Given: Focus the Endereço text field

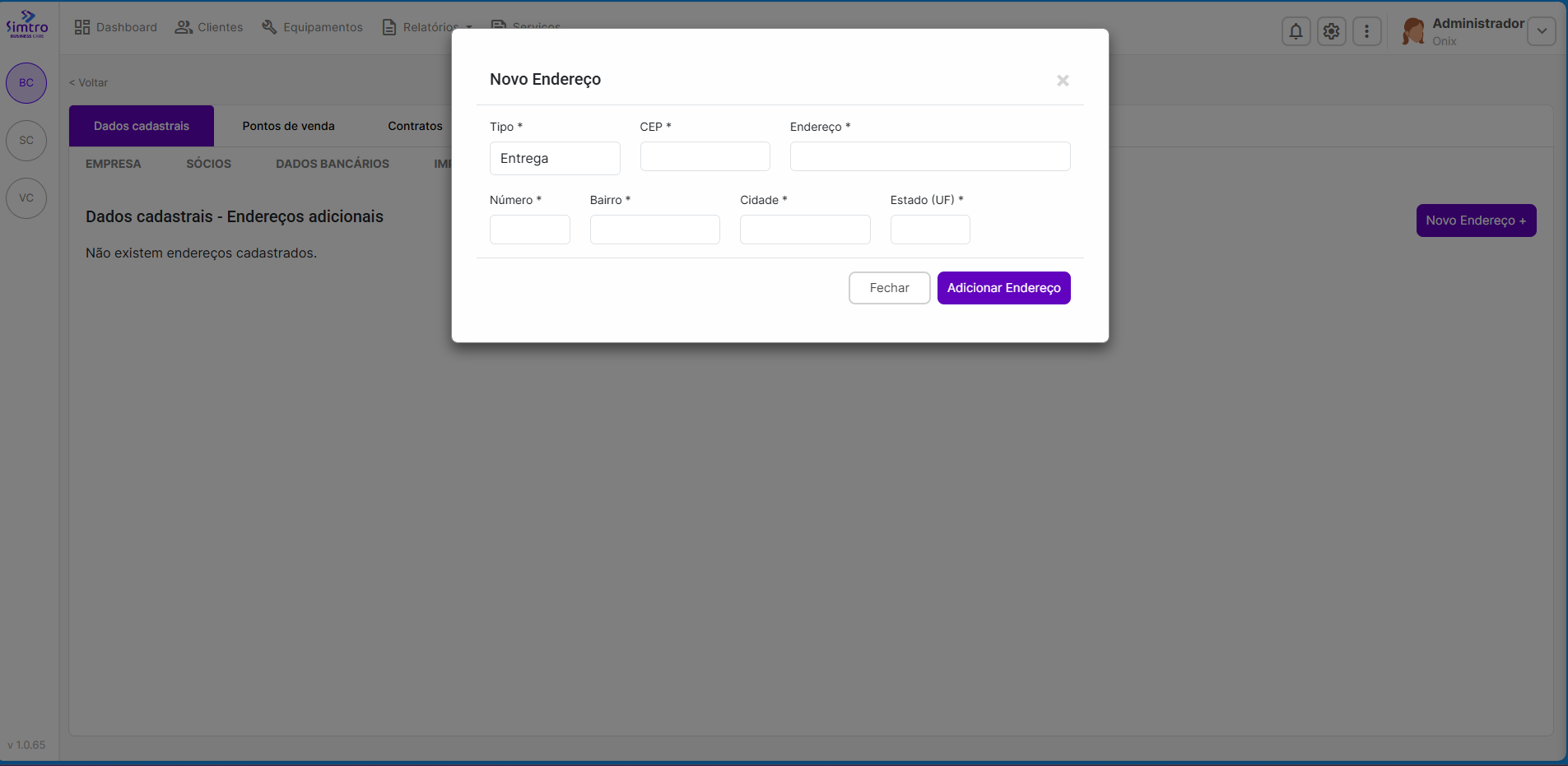Looking at the screenshot, I should coord(929,156).
